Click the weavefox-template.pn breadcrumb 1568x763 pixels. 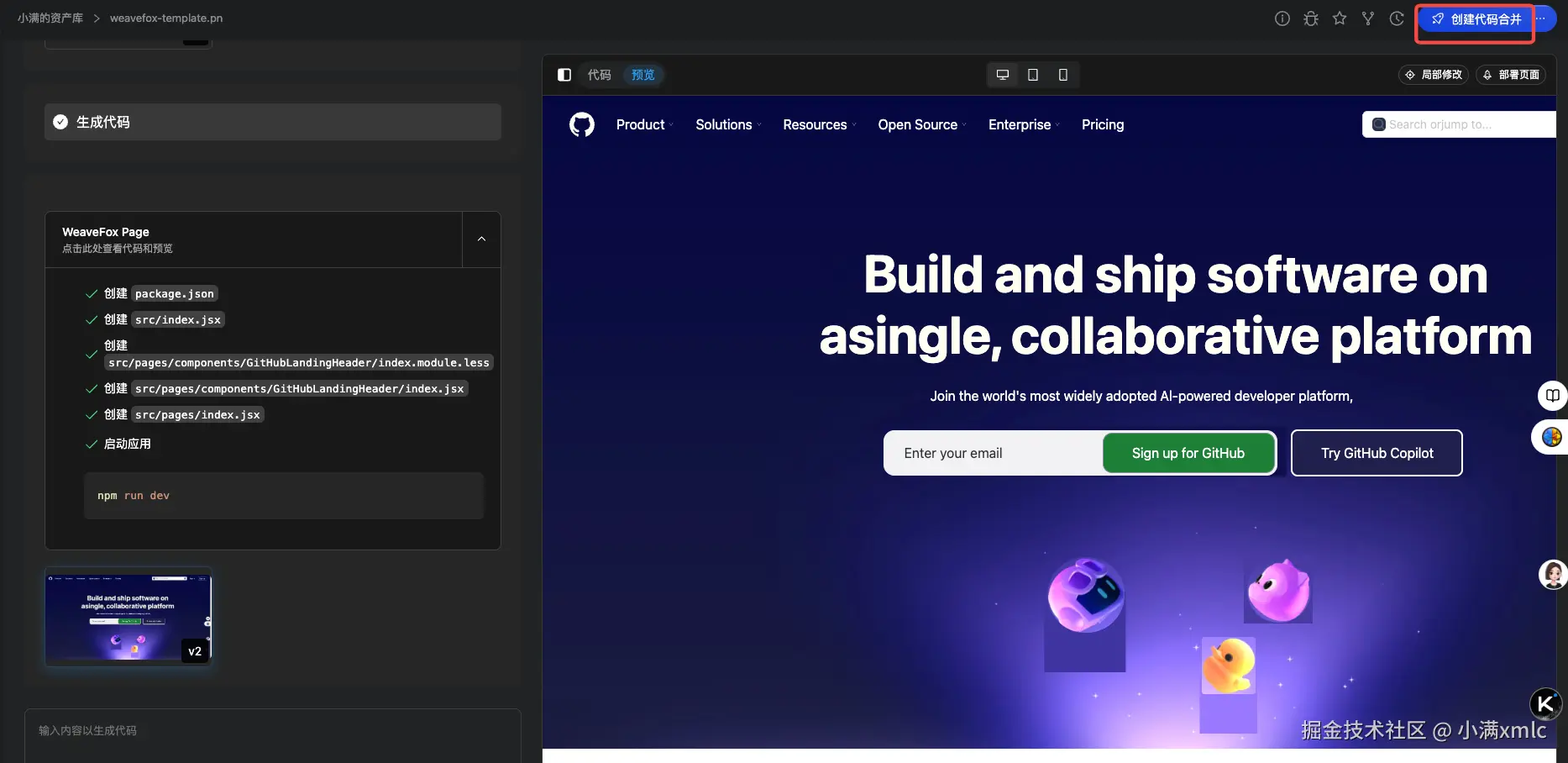[x=166, y=18]
